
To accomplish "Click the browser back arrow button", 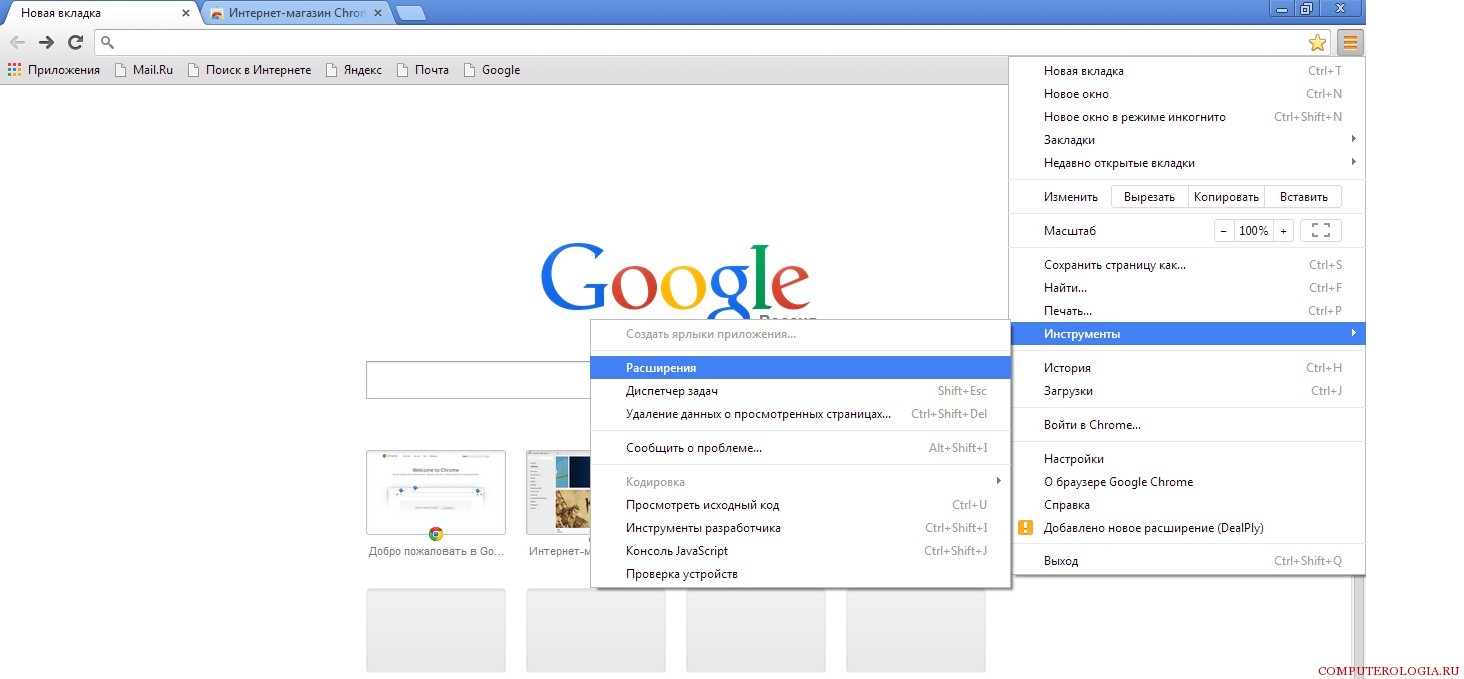I will (17, 42).
